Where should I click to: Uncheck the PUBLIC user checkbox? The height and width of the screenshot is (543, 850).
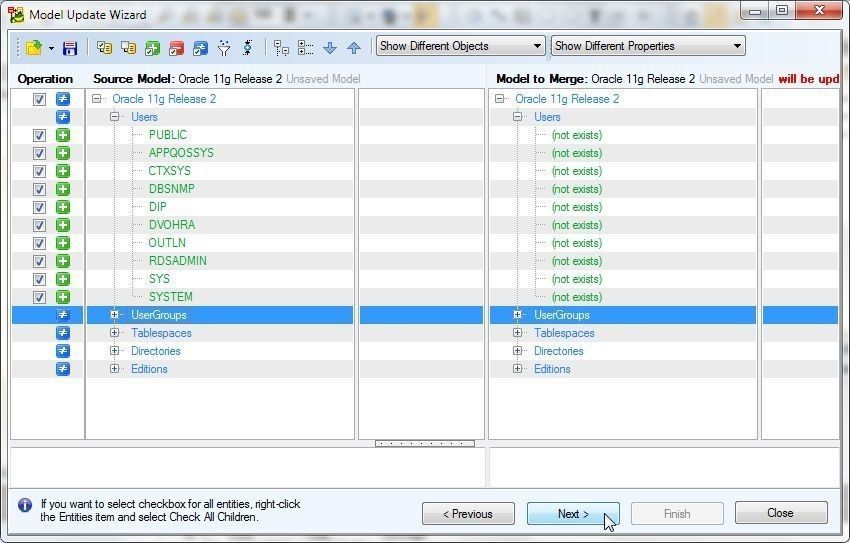tap(39, 135)
